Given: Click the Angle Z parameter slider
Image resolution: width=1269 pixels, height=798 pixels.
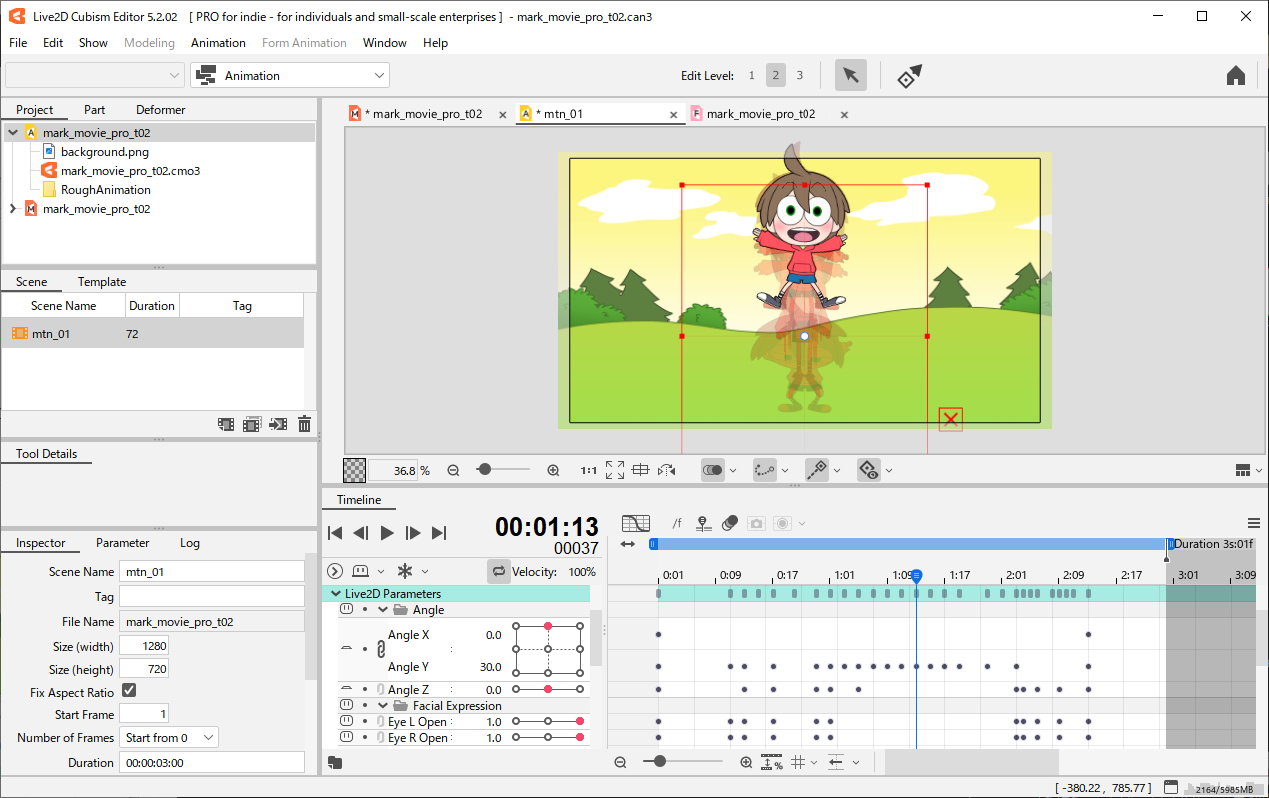Looking at the screenshot, I should click(548, 689).
